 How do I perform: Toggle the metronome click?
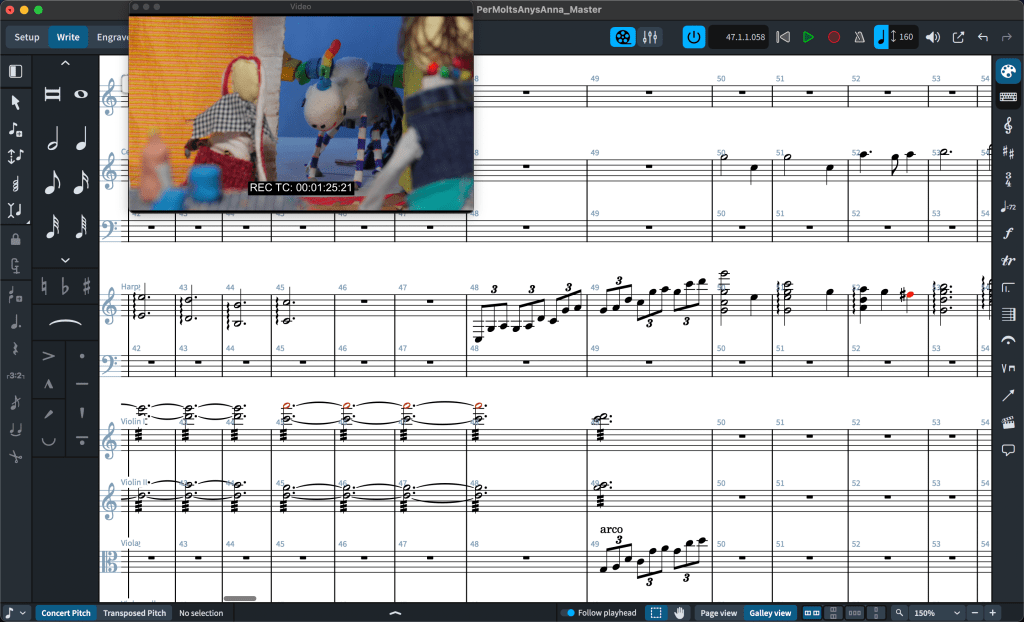858,37
